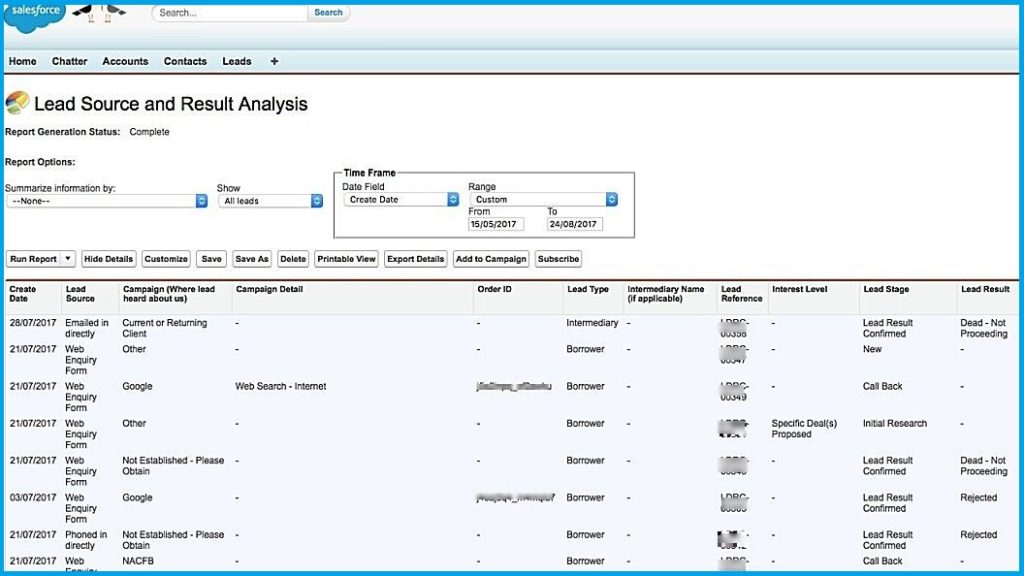Open the Run Report dropdown arrow
Screen dimensions: 1024x576
pos(68,259)
